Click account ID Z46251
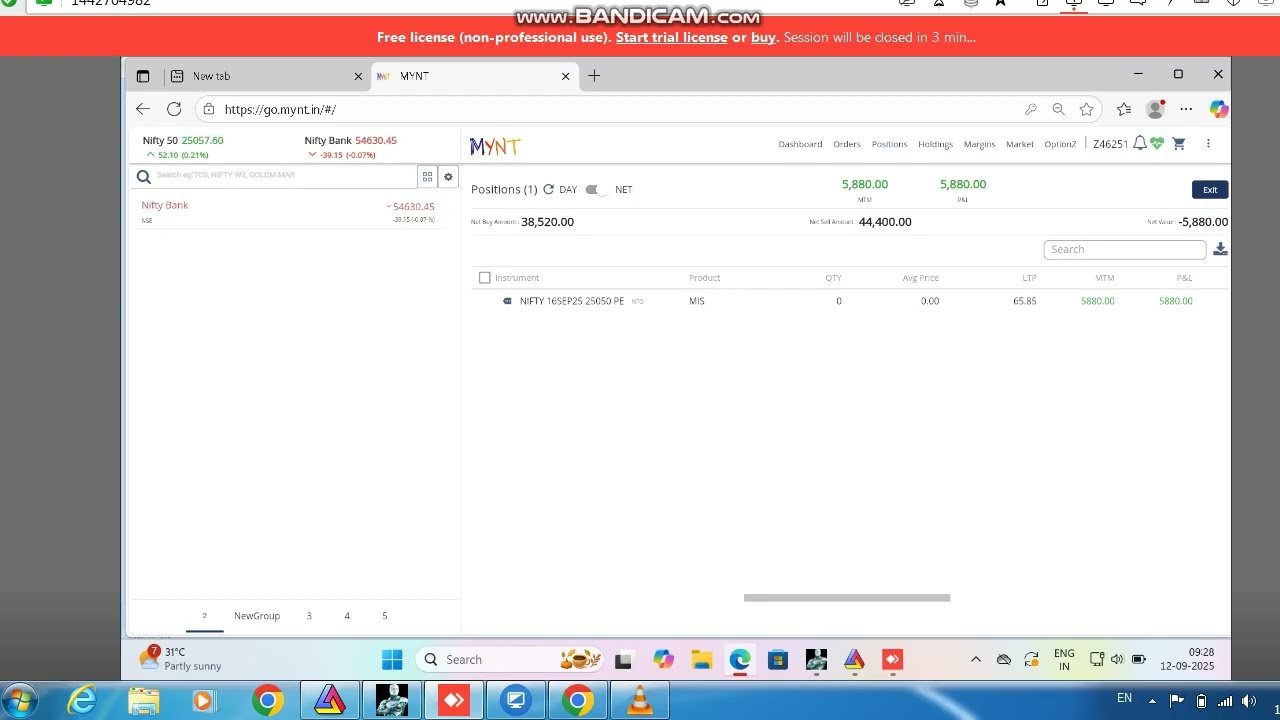The image size is (1280, 720). tap(1110, 144)
